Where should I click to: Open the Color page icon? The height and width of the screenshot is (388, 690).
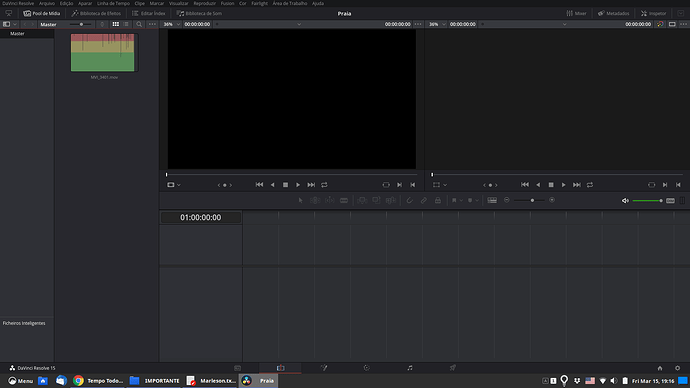click(367, 368)
